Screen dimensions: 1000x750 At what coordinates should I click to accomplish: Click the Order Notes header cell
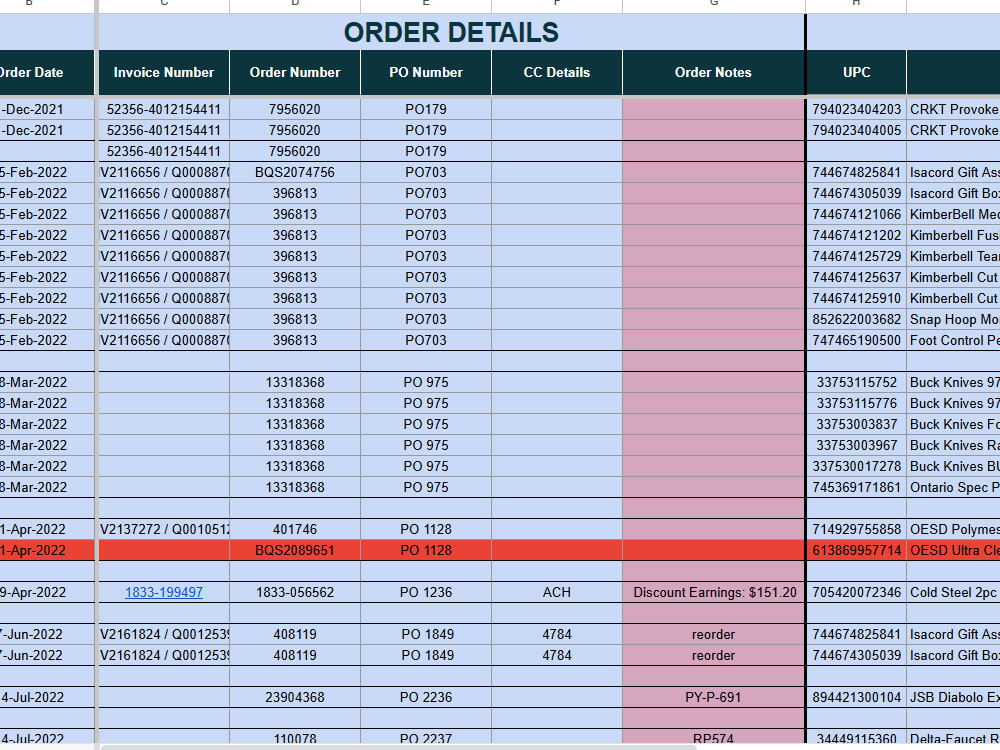[714, 73]
